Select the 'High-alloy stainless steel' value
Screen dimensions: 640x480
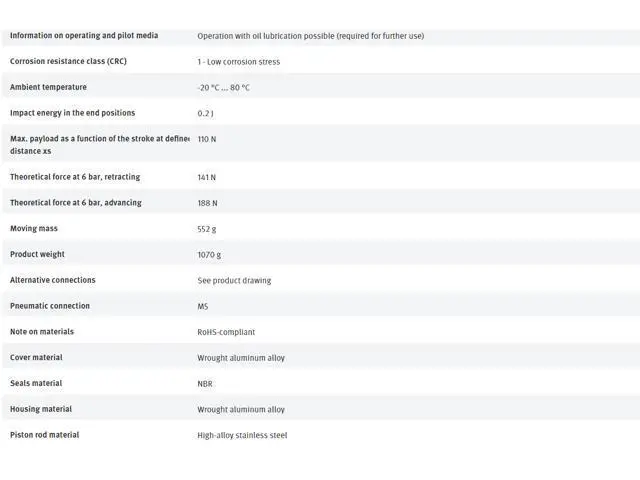pyautogui.click(x=242, y=436)
